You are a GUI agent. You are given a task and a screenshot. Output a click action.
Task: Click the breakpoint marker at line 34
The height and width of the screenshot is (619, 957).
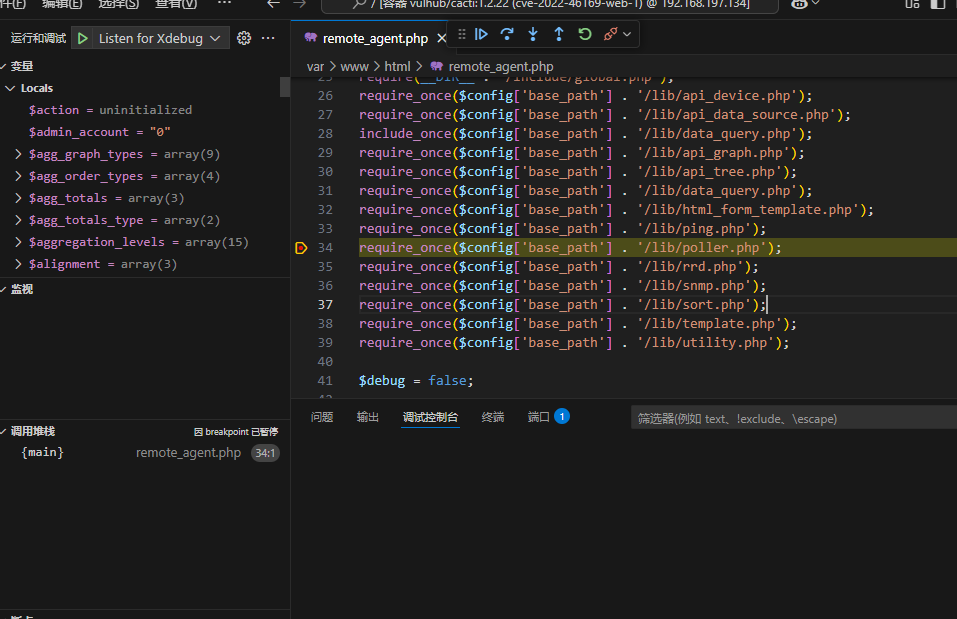[301, 248]
